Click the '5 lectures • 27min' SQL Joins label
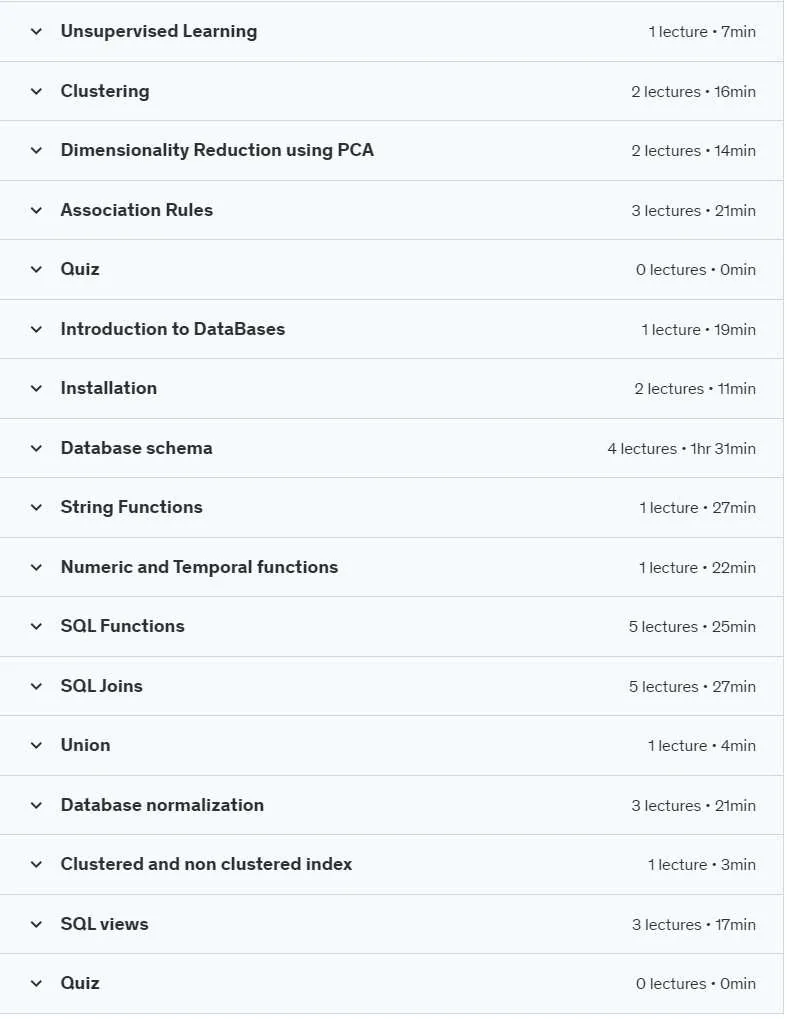The width and height of the screenshot is (787, 1019). pyautogui.click(x=692, y=686)
